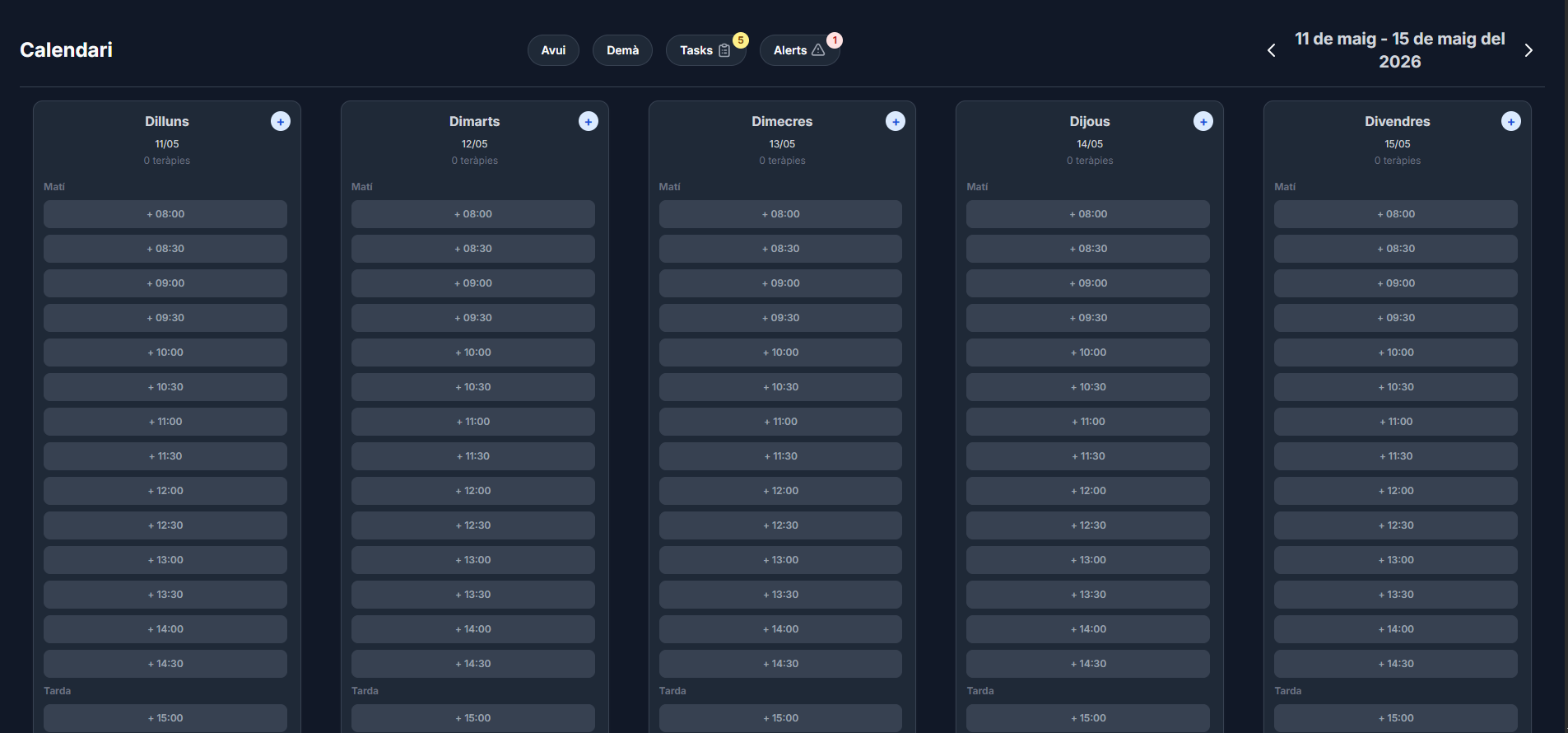
Task: Pick the 14:00 slot on Divendres
Action: pyautogui.click(x=1395, y=629)
